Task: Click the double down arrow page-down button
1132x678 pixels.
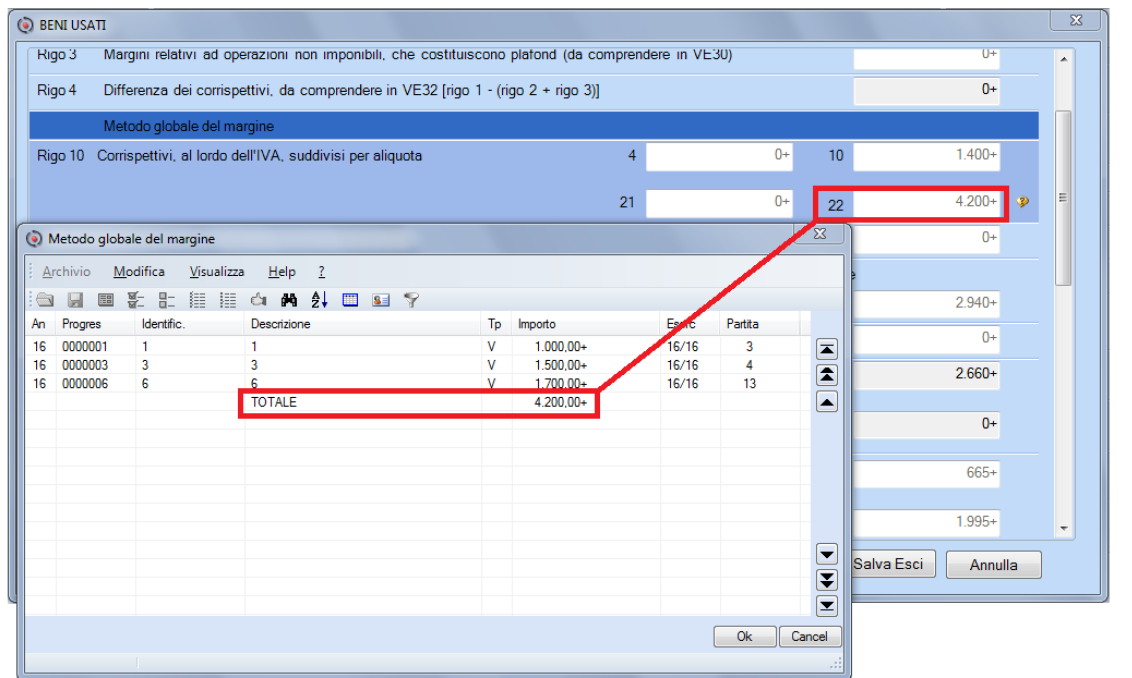Action: (827, 580)
